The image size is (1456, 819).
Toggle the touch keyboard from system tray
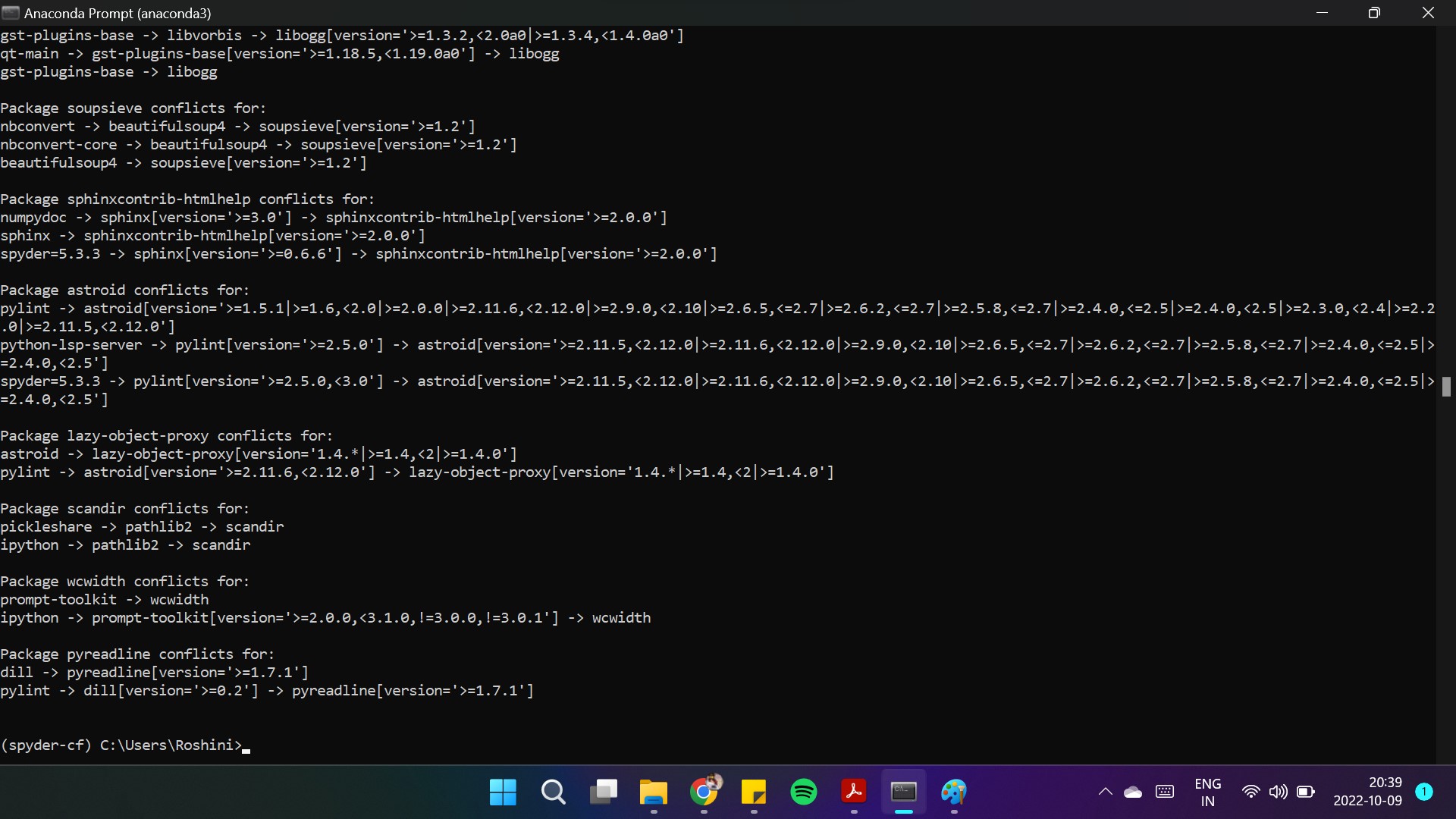pos(1165,792)
